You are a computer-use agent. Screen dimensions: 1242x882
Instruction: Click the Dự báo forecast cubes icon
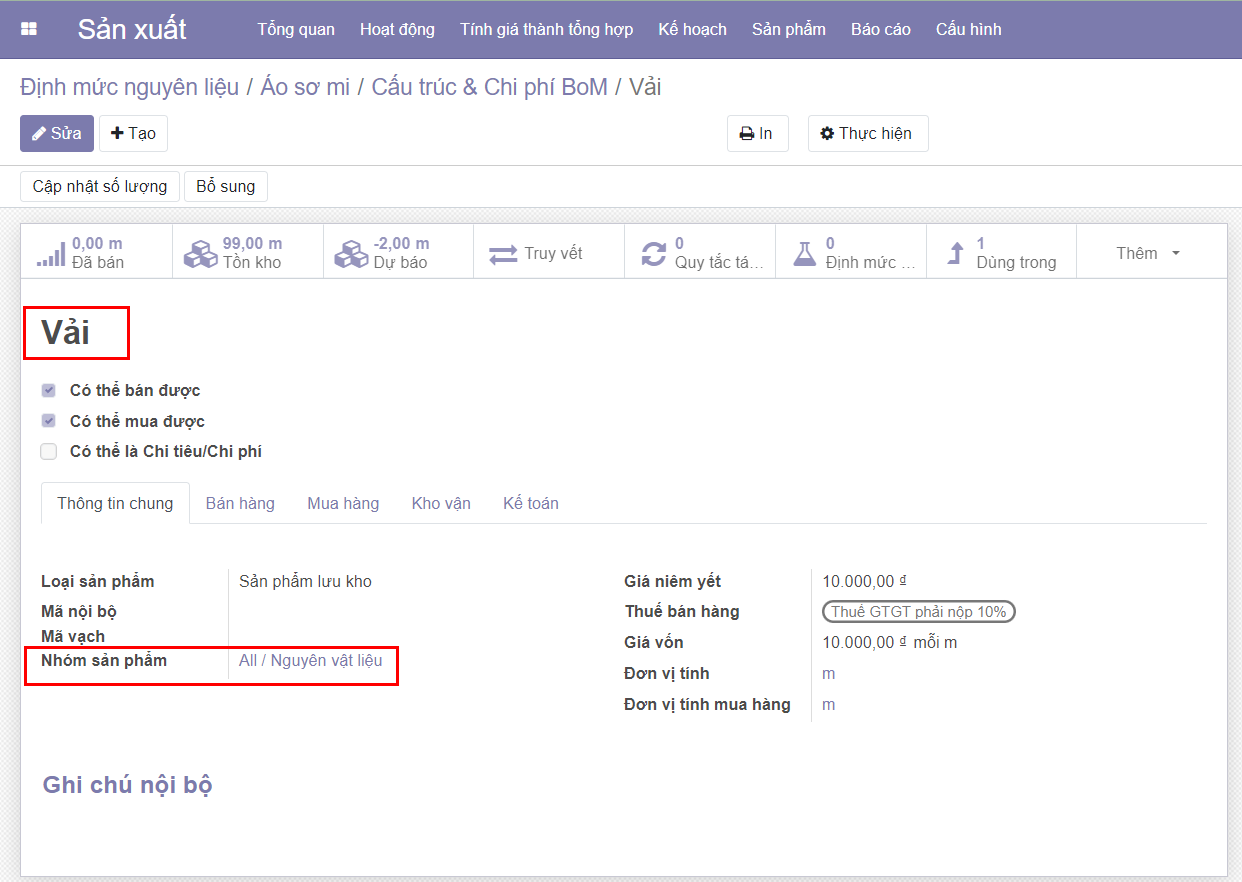[351, 254]
